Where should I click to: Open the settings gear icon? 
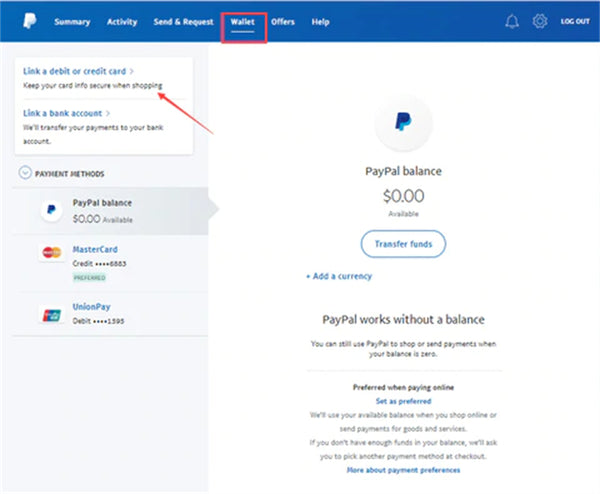pyautogui.click(x=540, y=21)
